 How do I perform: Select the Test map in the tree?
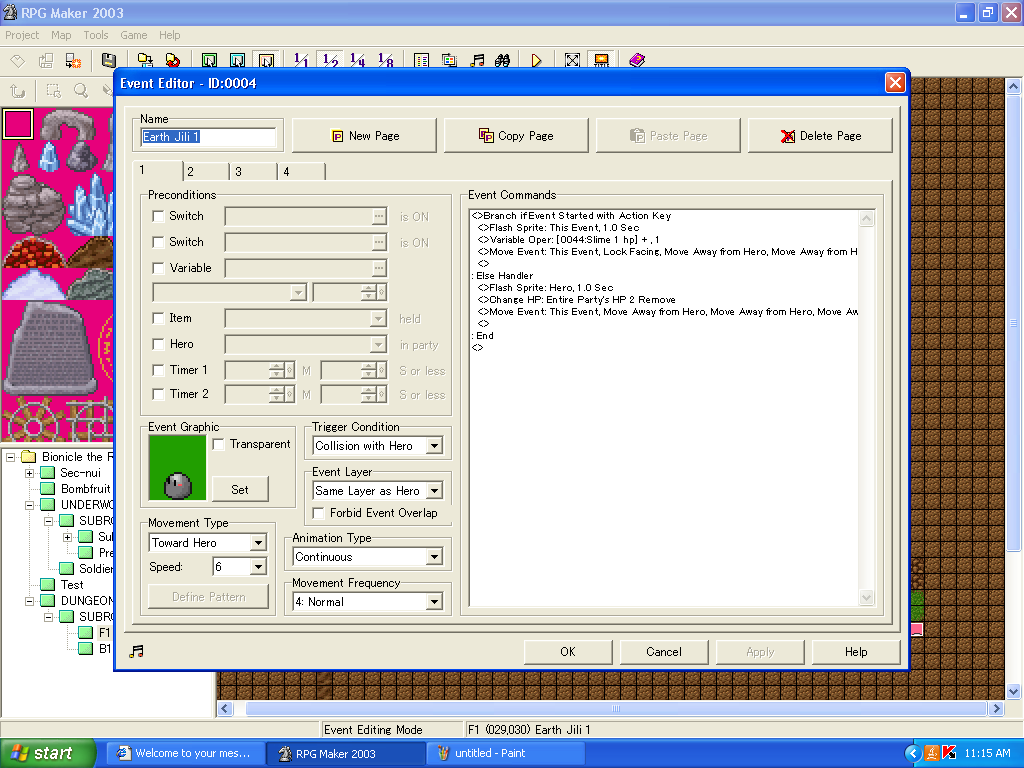click(x=72, y=585)
